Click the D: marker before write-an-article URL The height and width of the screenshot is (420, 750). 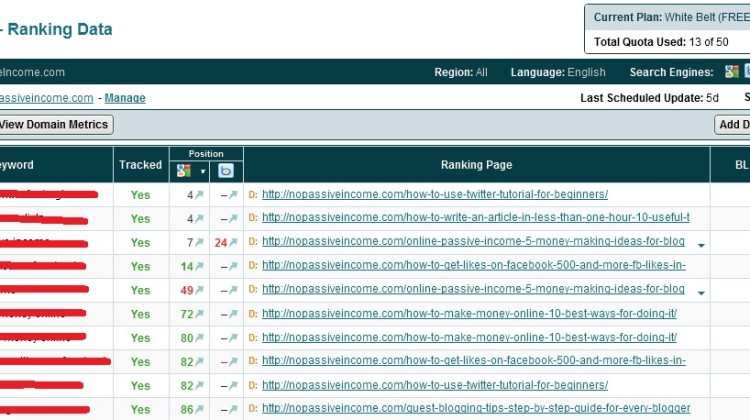pyautogui.click(x=253, y=218)
